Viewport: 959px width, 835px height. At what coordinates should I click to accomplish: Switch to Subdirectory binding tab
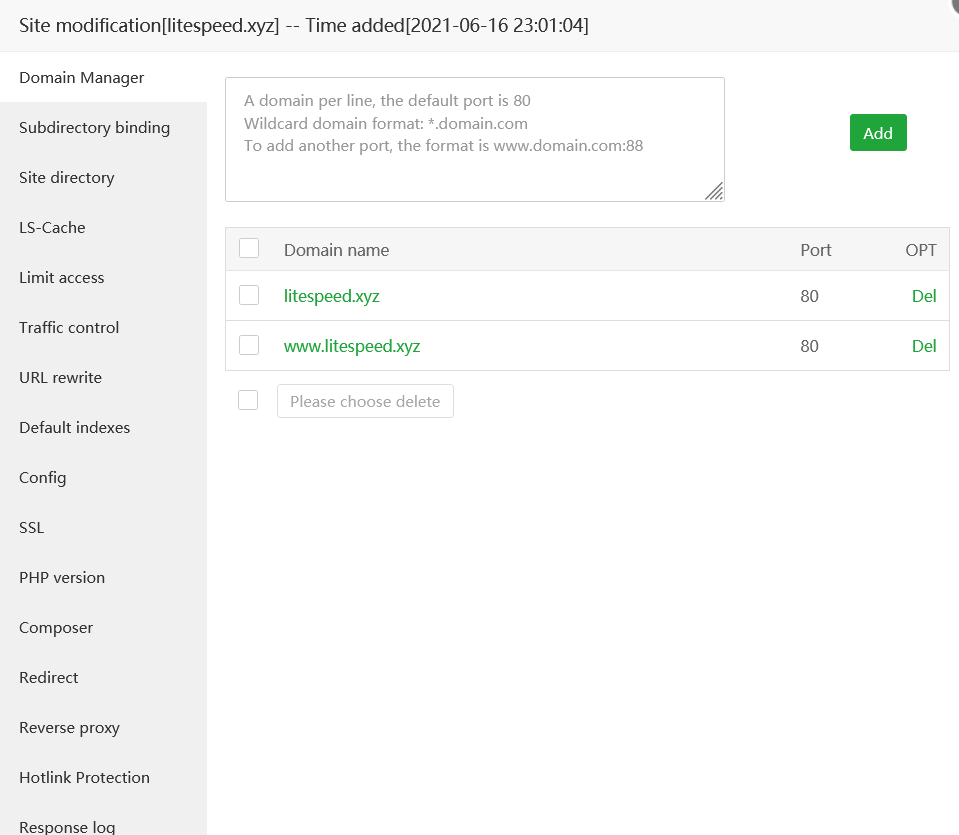(x=94, y=128)
